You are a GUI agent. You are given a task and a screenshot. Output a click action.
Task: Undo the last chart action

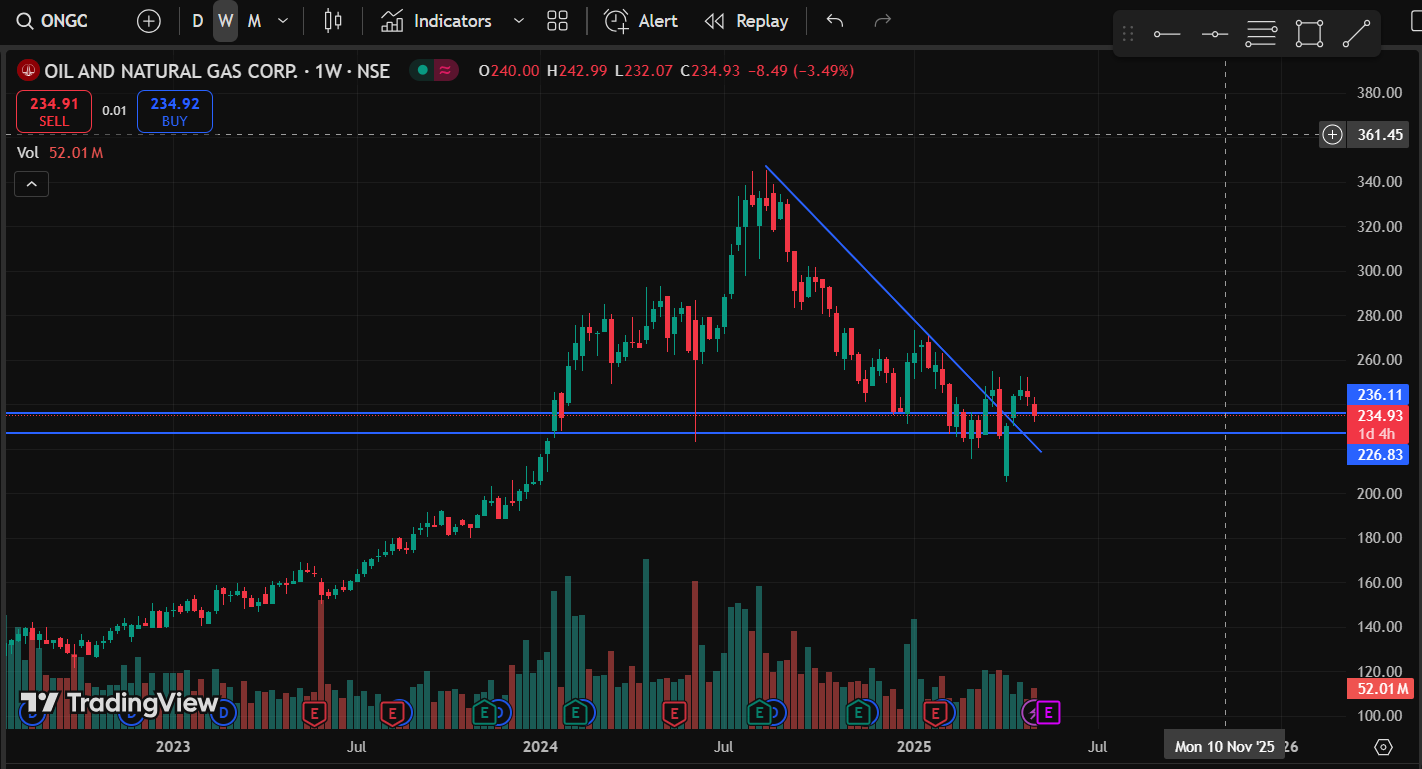tap(835, 21)
